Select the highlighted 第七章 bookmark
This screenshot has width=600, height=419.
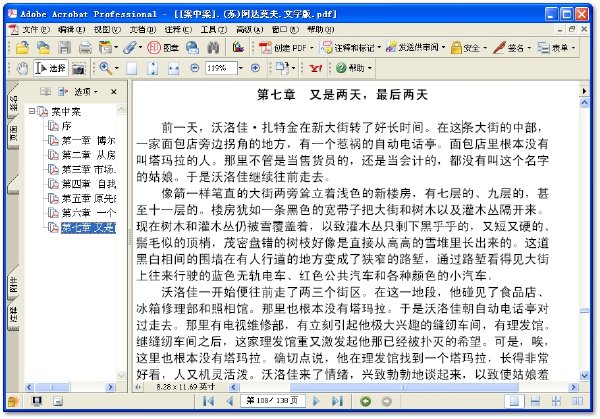[88, 228]
